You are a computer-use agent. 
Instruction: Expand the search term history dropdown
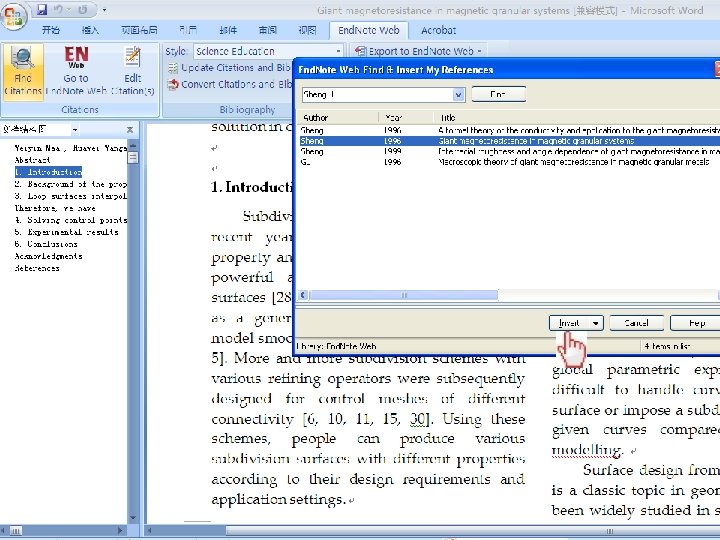459,95
